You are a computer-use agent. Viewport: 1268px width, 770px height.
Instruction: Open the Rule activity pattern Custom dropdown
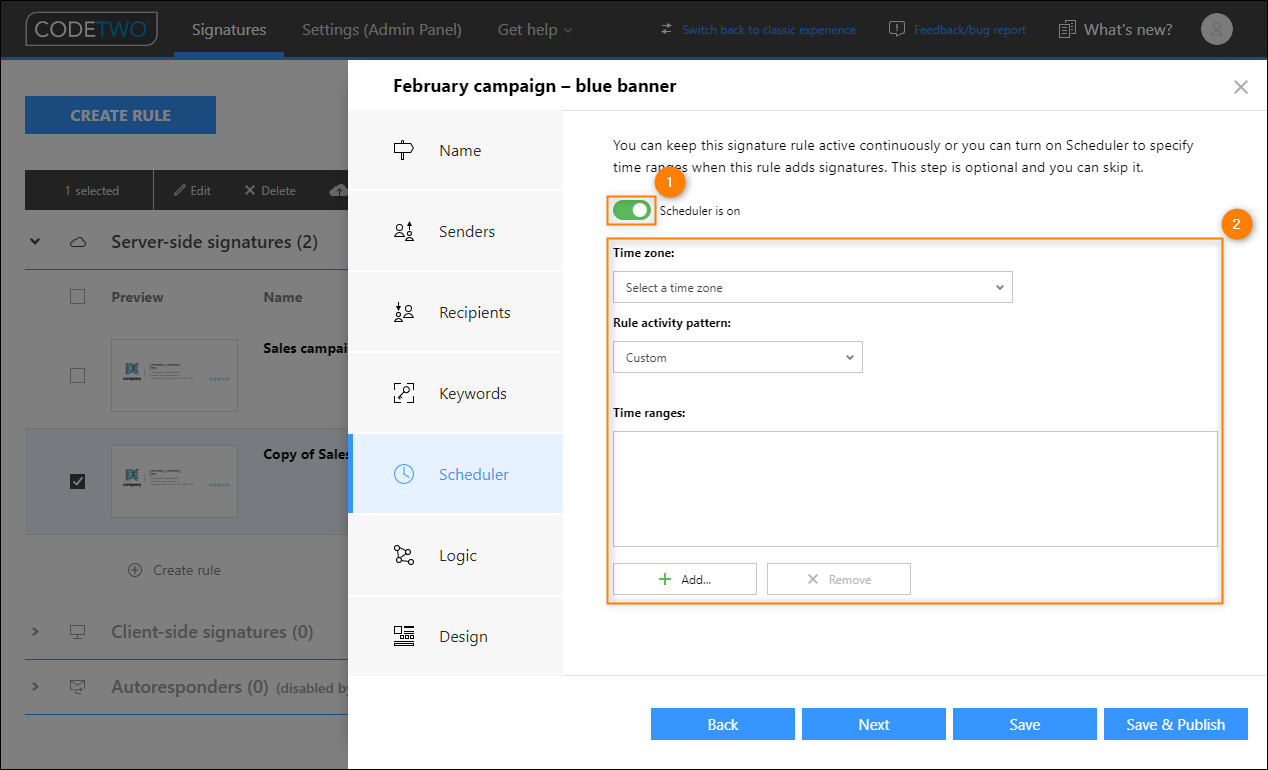737,357
